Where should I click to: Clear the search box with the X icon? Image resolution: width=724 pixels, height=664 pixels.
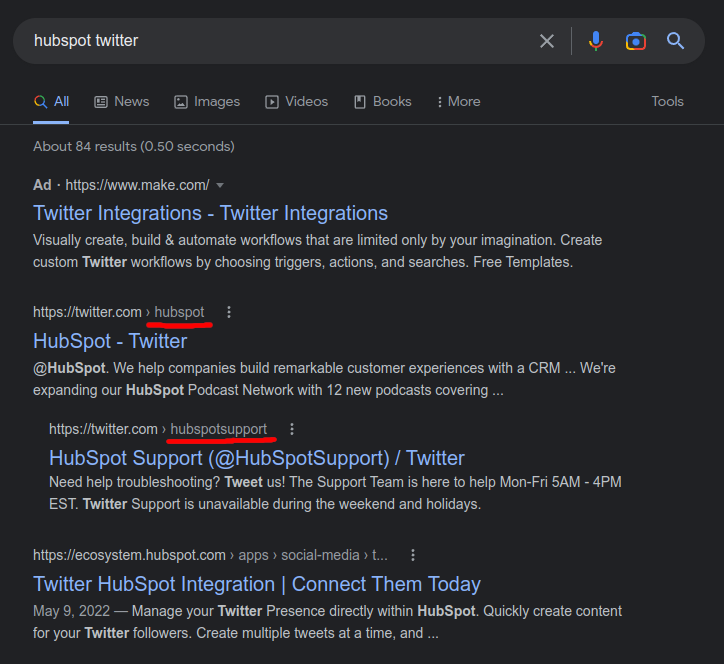pyautogui.click(x=547, y=41)
